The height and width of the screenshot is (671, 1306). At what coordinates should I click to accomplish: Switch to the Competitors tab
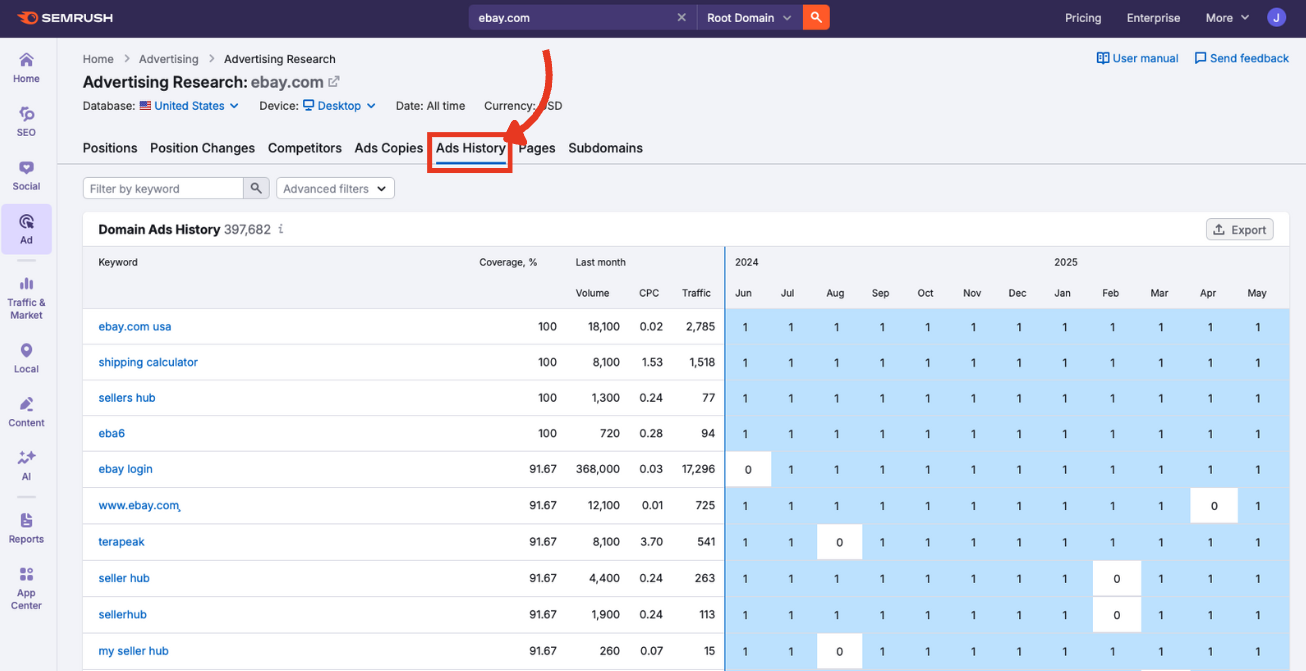(304, 147)
